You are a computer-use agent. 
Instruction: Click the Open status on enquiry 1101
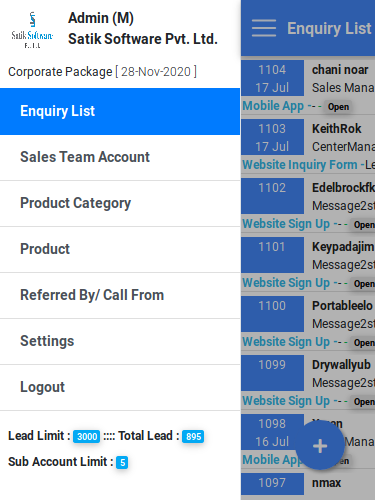click(x=364, y=284)
